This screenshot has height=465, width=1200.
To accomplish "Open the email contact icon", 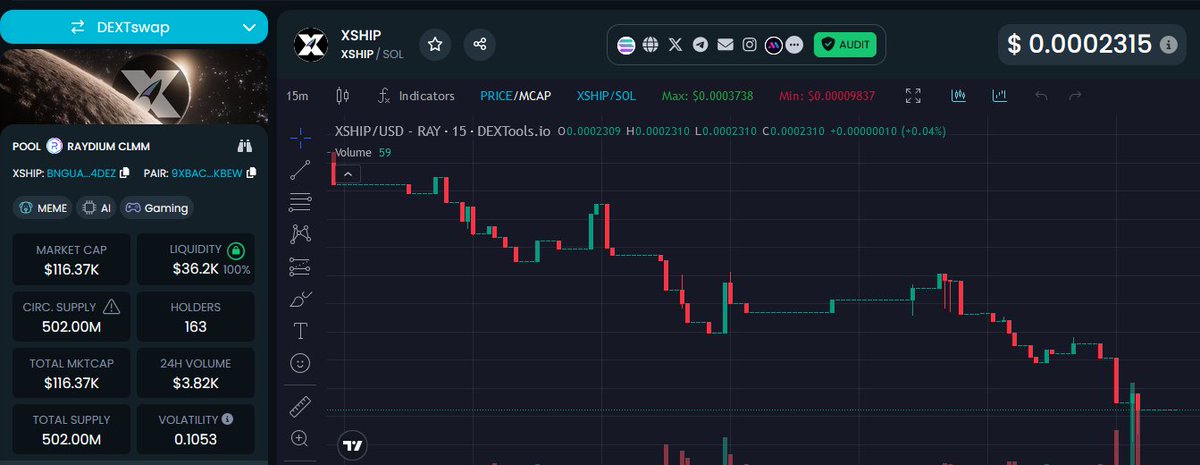I will point(725,45).
